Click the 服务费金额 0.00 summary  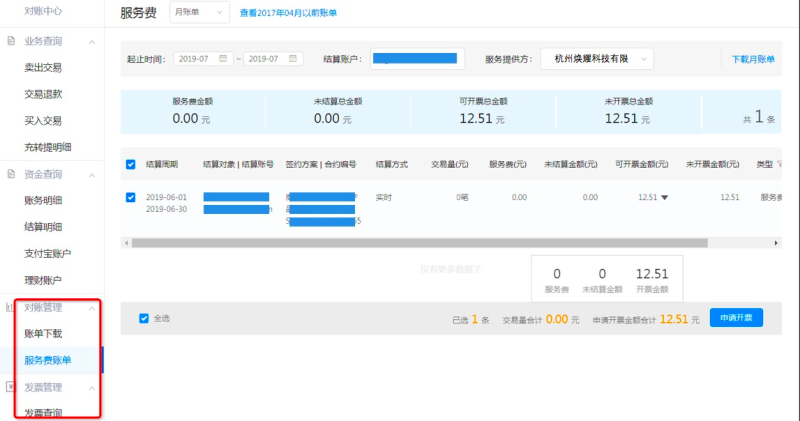coord(192,112)
